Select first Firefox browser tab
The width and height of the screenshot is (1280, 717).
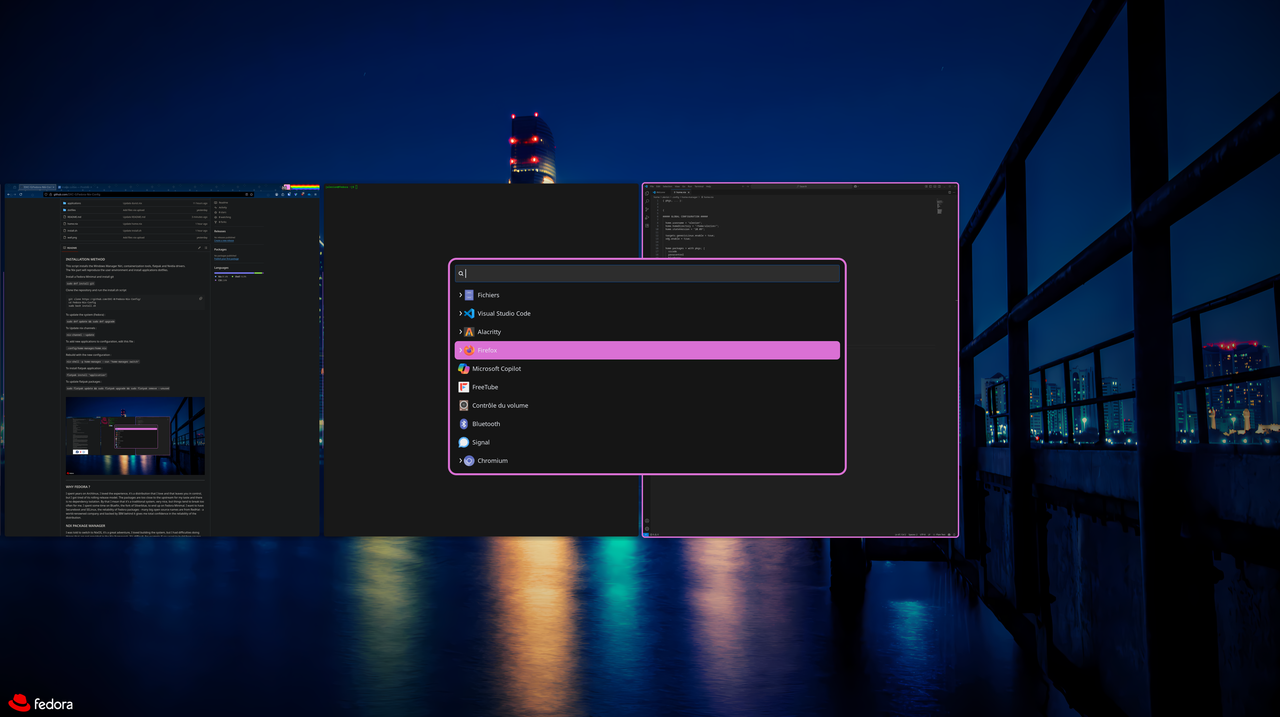37,187
